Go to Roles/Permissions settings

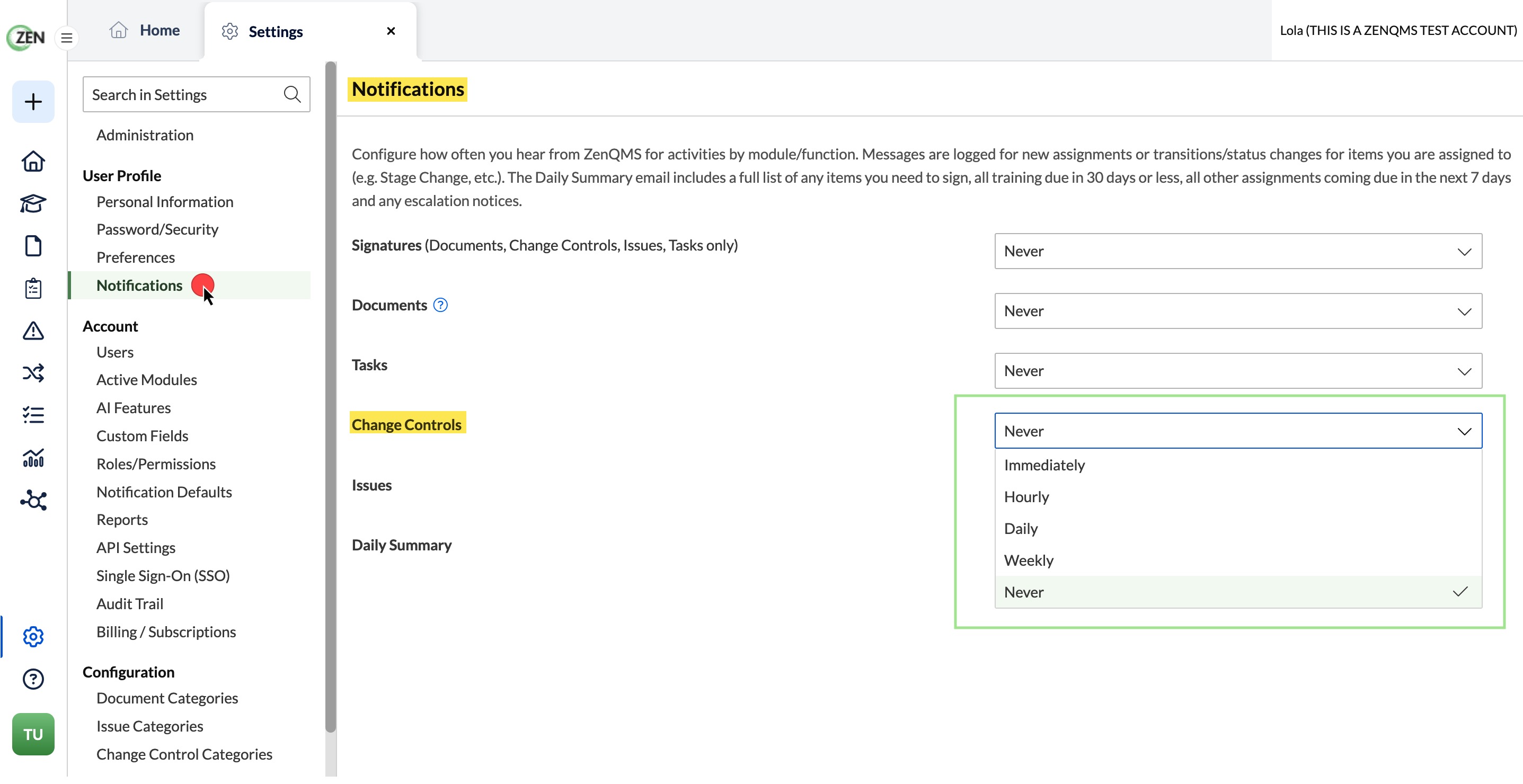point(156,464)
